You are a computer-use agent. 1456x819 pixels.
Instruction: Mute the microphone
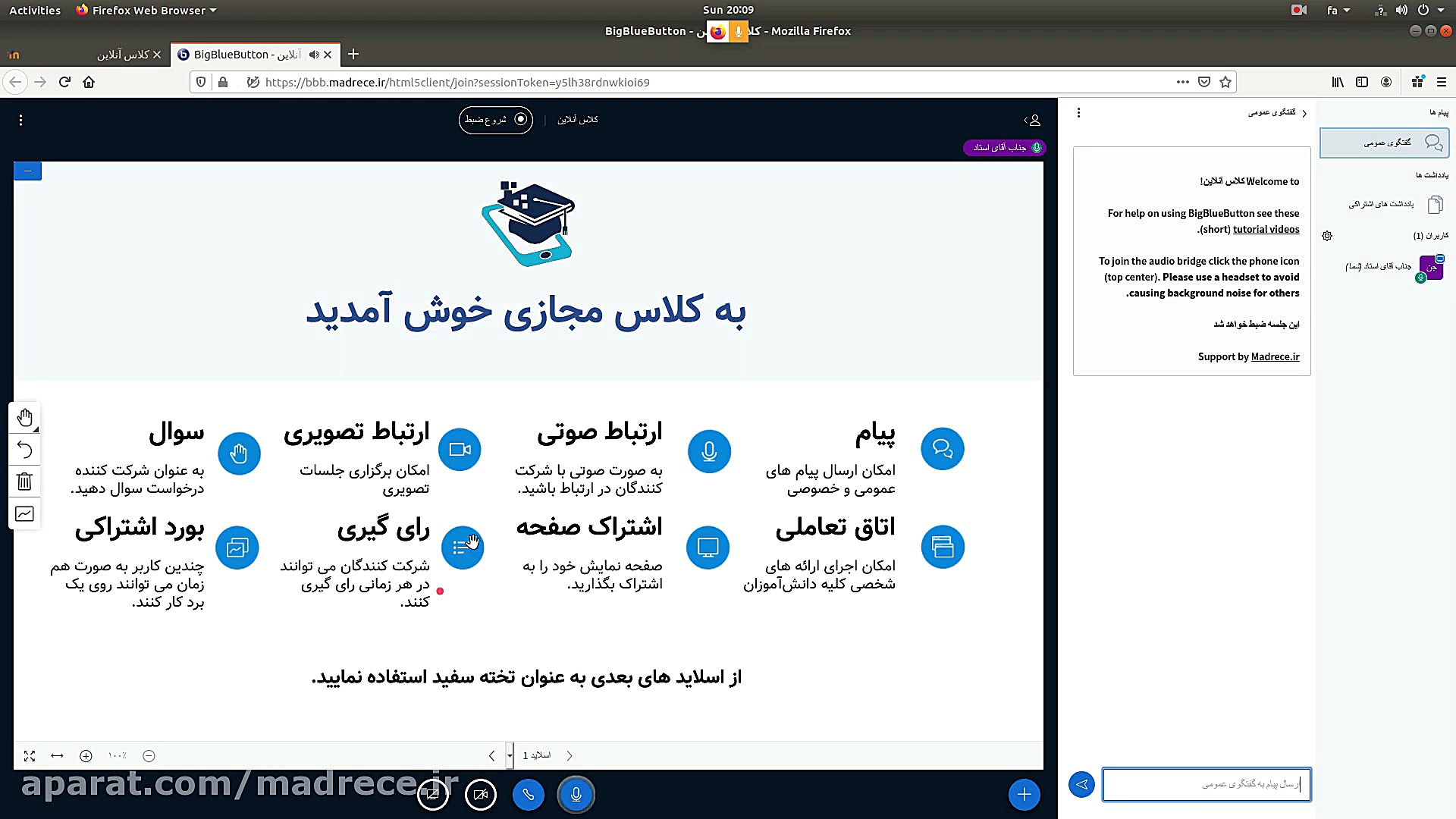point(576,795)
